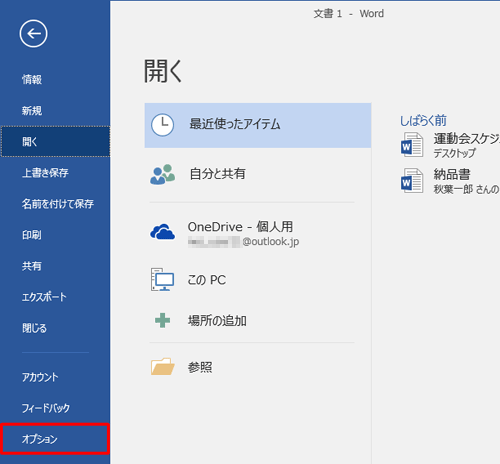Screen dimensions: 500x464
Task: Click the green plus icon
Action: pos(163,320)
